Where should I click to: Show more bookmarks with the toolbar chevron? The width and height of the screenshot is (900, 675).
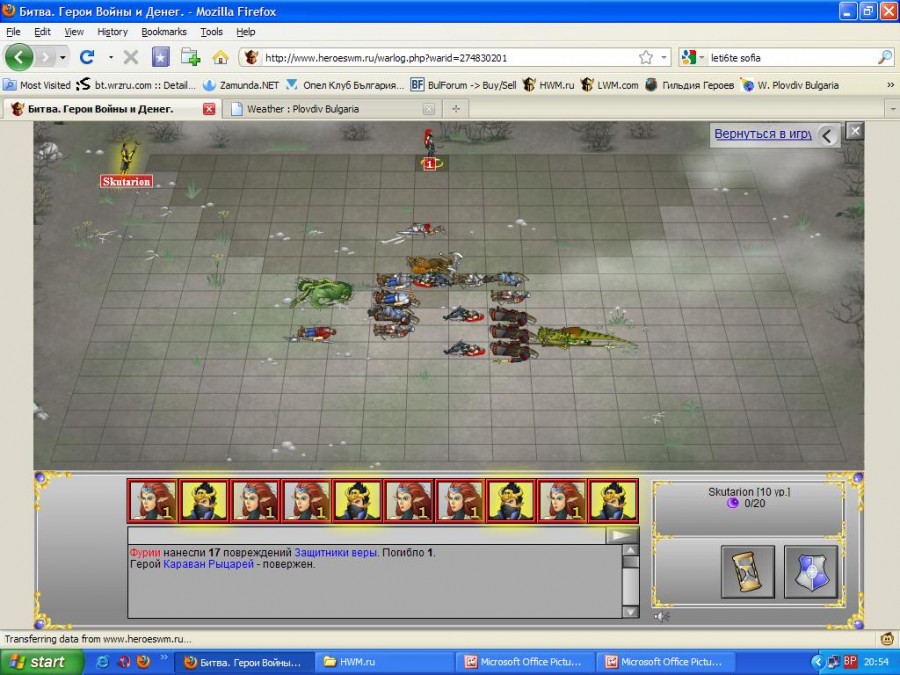(x=890, y=85)
